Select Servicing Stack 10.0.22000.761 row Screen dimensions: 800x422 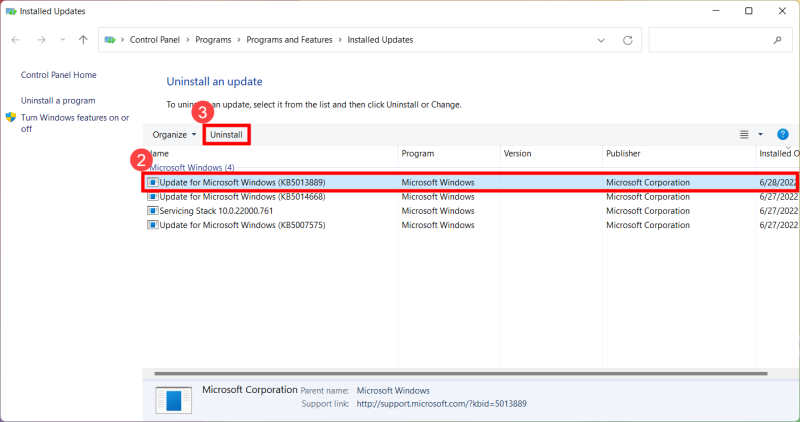pos(471,211)
